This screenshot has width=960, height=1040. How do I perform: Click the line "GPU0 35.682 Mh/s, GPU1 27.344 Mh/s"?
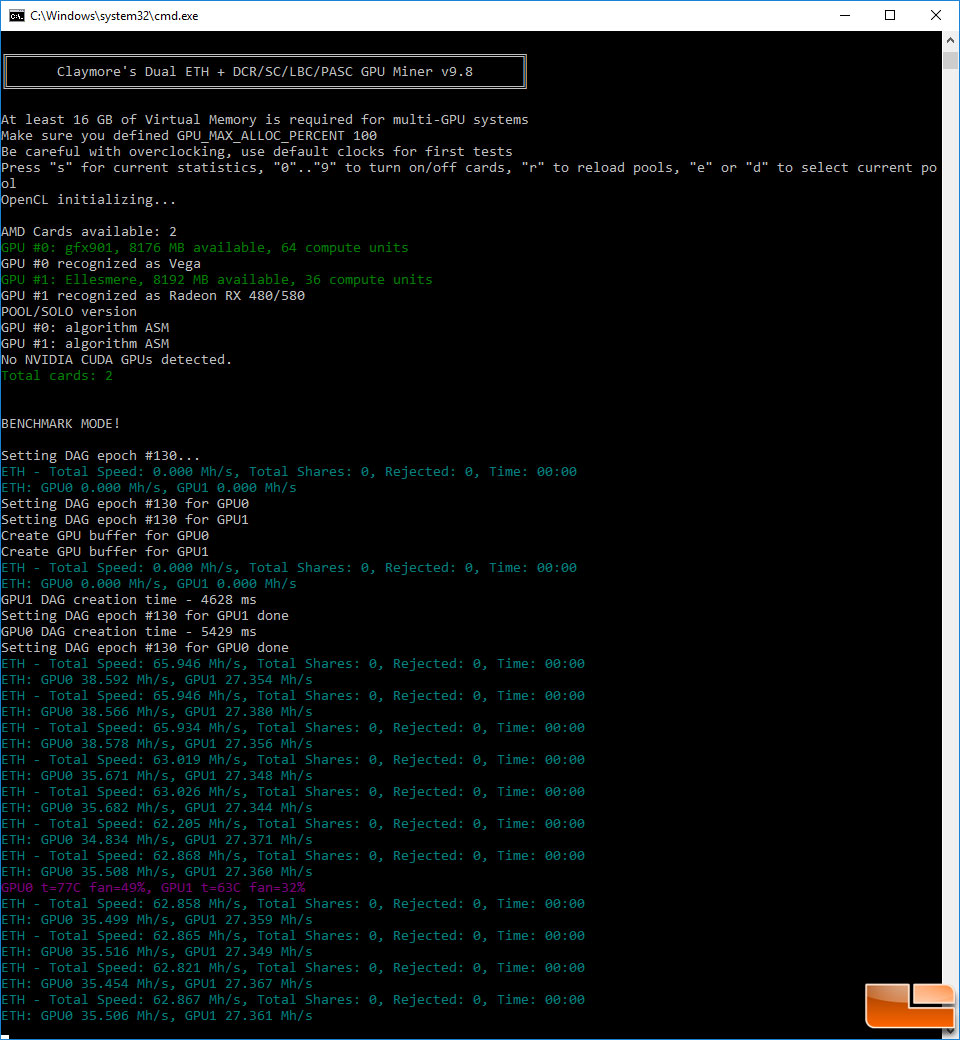tap(157, 807)
